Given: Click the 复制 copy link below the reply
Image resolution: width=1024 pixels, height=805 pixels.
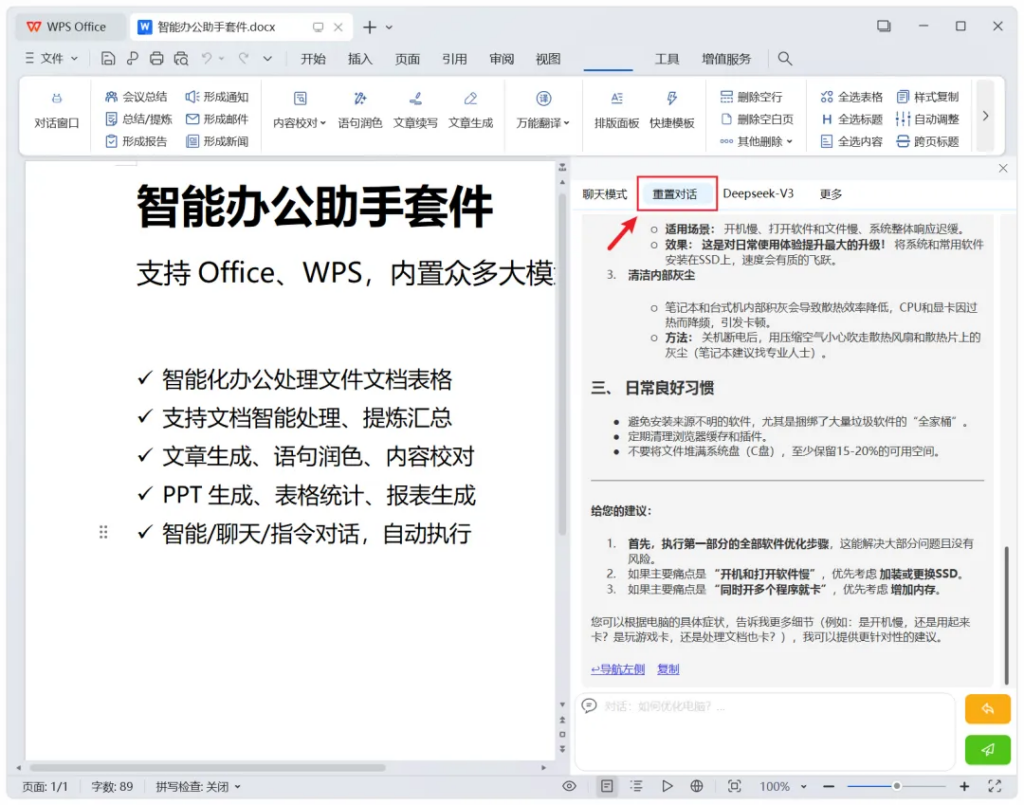Looking at the screenshot, I should 668,669.
